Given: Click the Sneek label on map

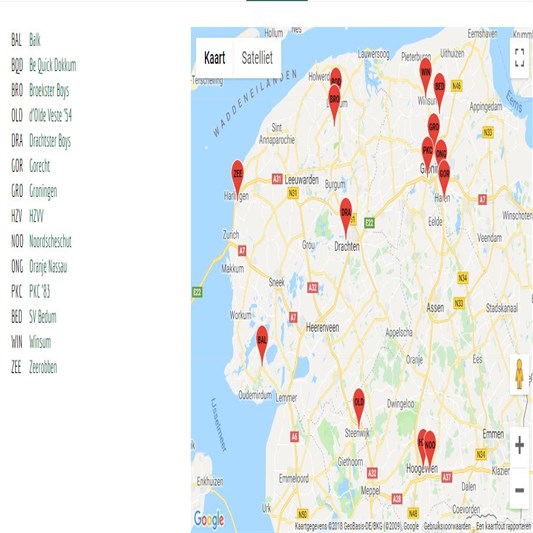Looking at the screenshot, I should pos(277,282).
